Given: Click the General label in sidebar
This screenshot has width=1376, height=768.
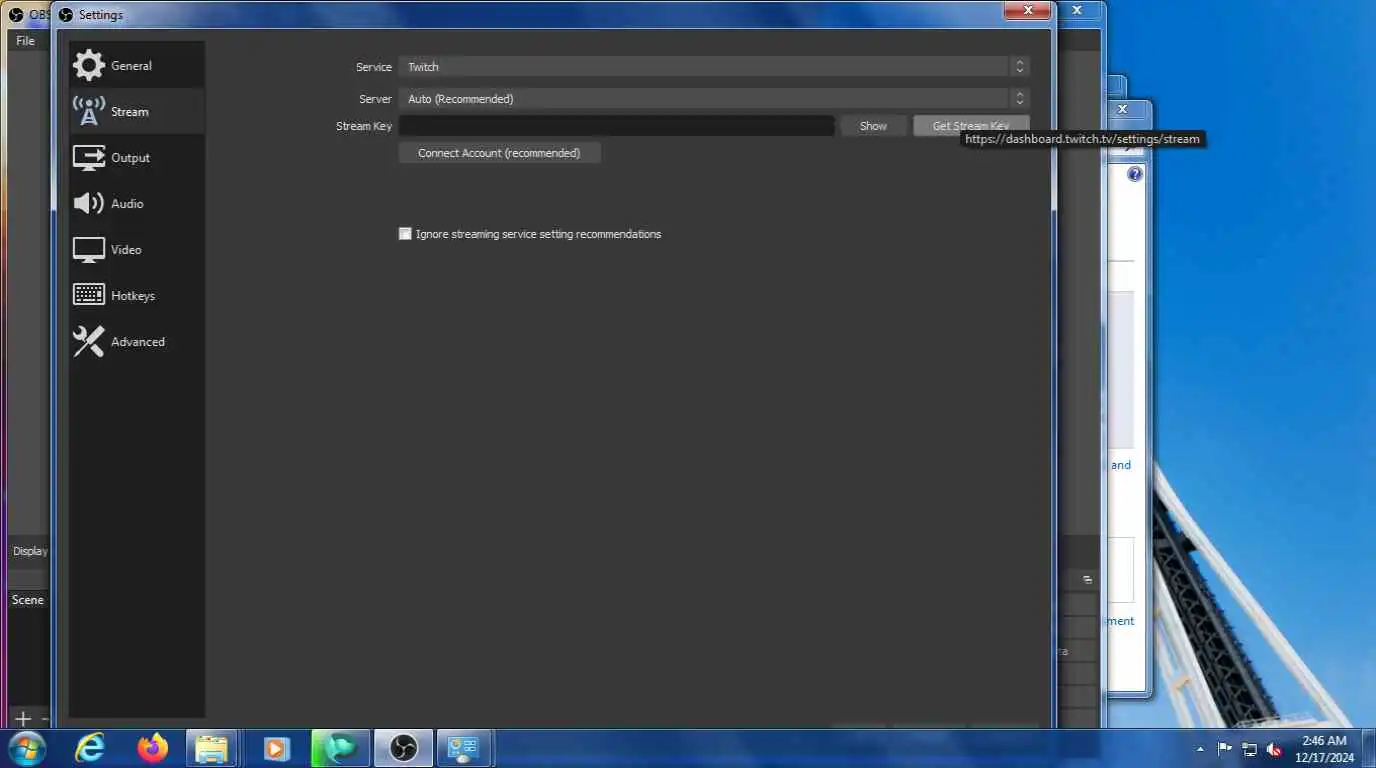Looking at the screenshot, I should point(131,66).
